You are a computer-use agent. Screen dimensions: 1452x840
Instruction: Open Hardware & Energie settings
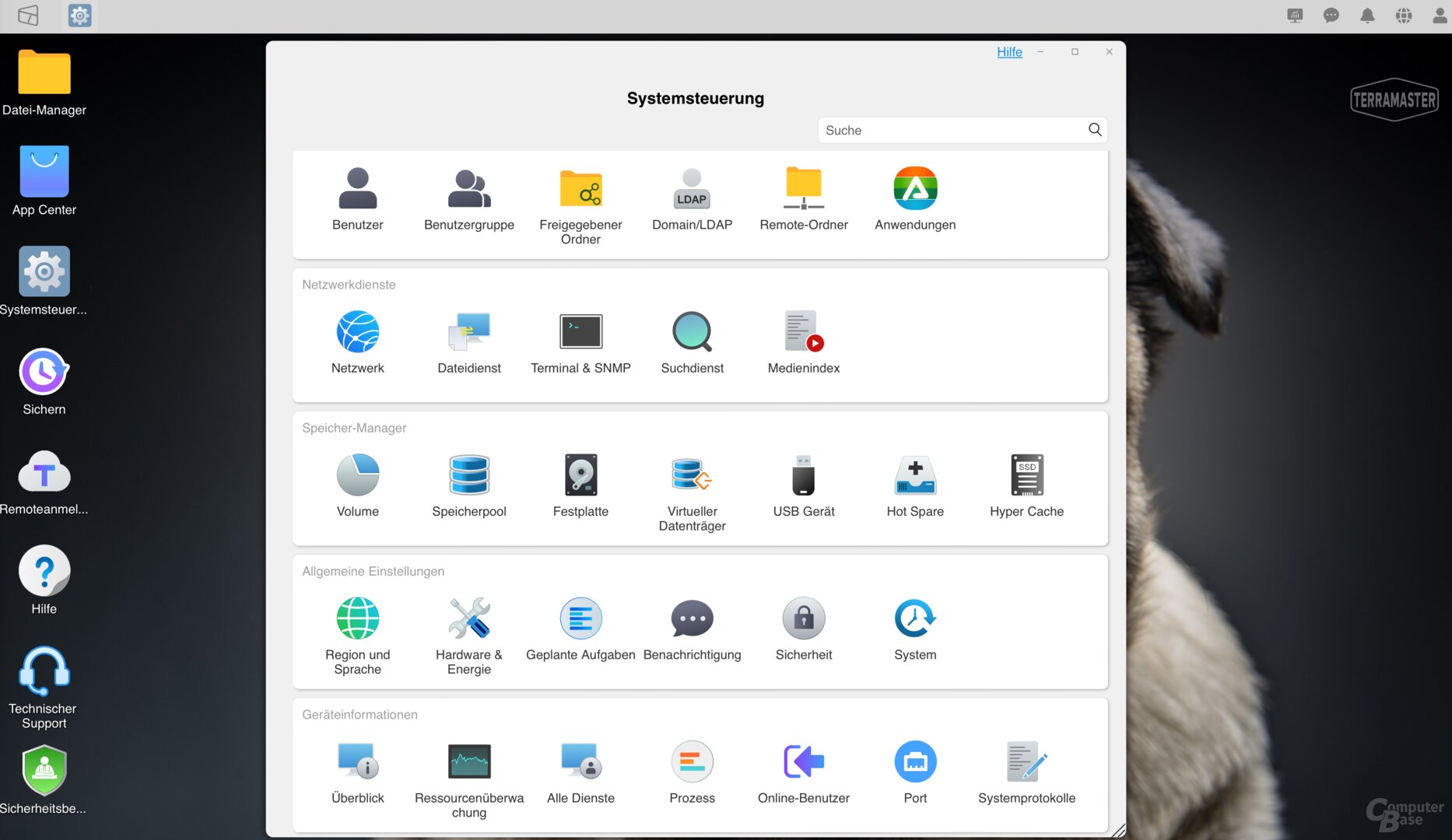(469, 619)
